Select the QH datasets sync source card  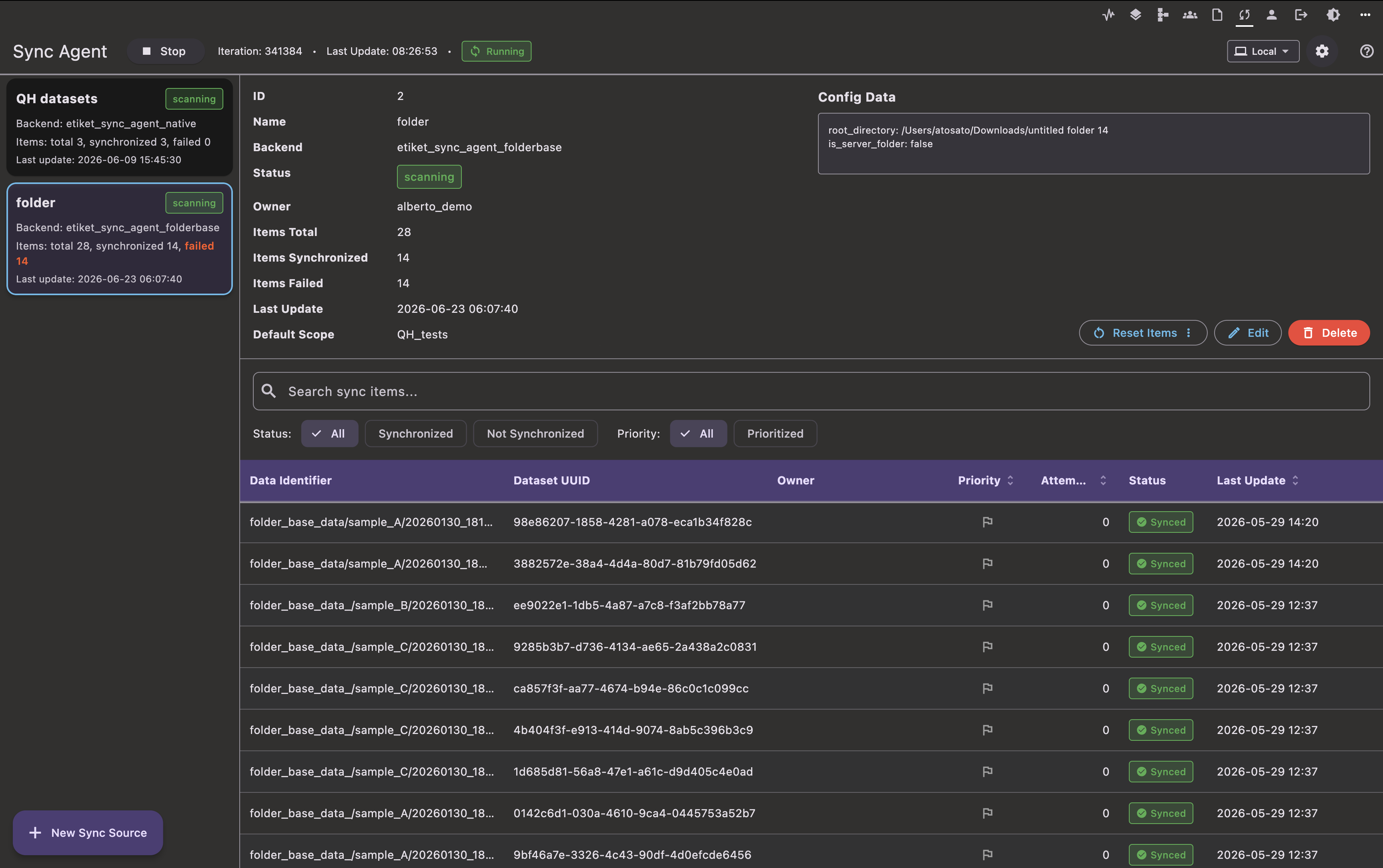[x=120, y=128]
